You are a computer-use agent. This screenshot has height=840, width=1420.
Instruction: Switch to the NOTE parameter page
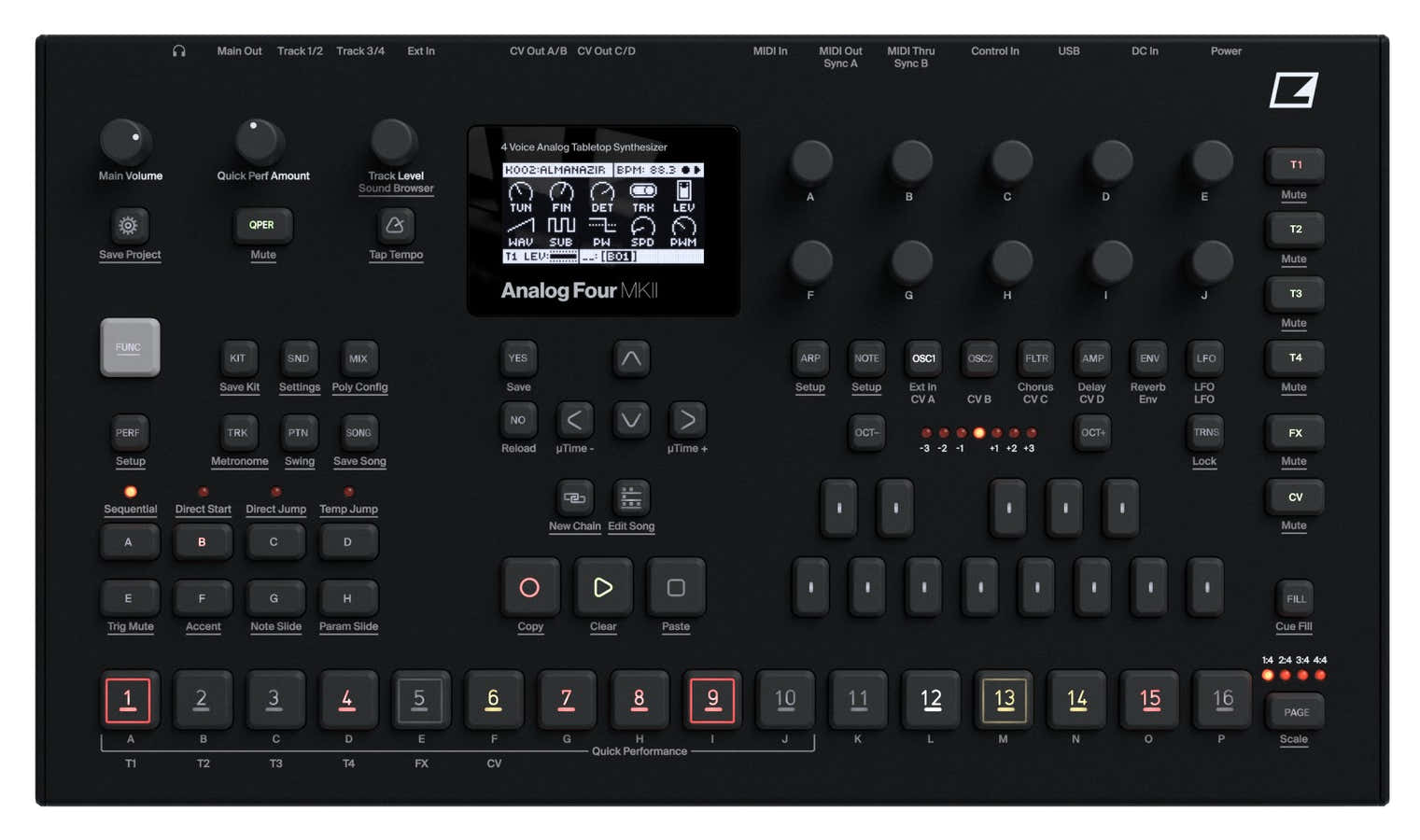tap(866, 358)
